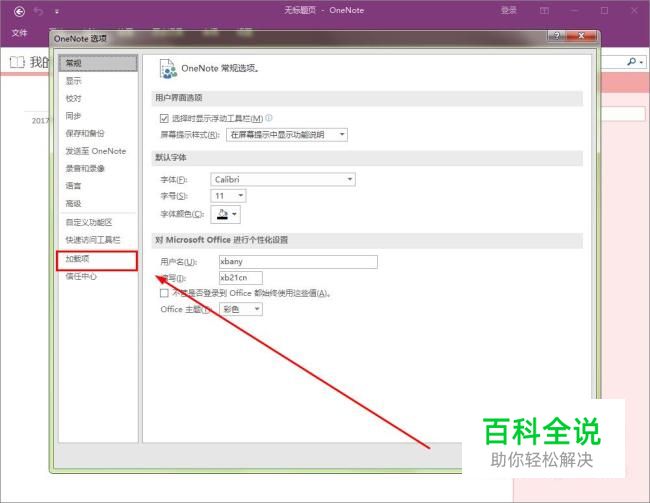Image resolution: width=650 pixels, height=503 pixels.
Task: Select the 同步 category
Action: [x=98, y=116]
